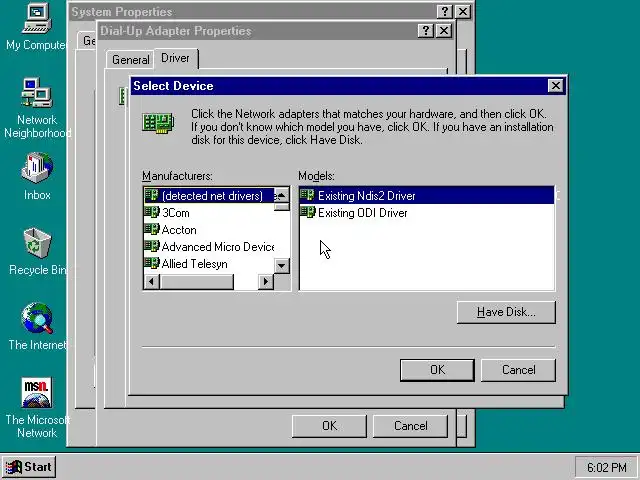640x480 pixels.
Task: Close Dial-Up Adapter Properties window
Action: tap(444, 31)
